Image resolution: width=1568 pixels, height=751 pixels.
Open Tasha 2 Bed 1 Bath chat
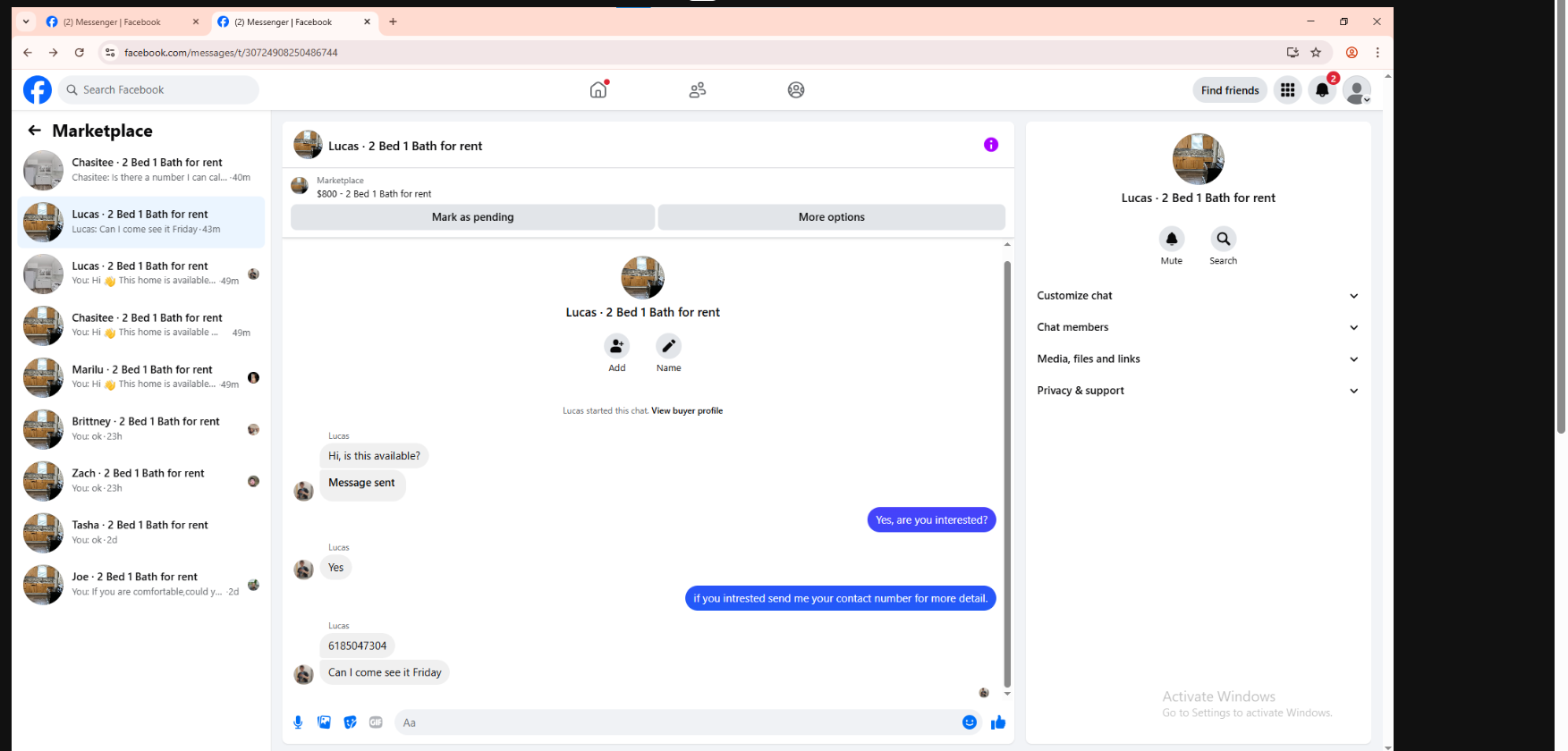point(141,533)
